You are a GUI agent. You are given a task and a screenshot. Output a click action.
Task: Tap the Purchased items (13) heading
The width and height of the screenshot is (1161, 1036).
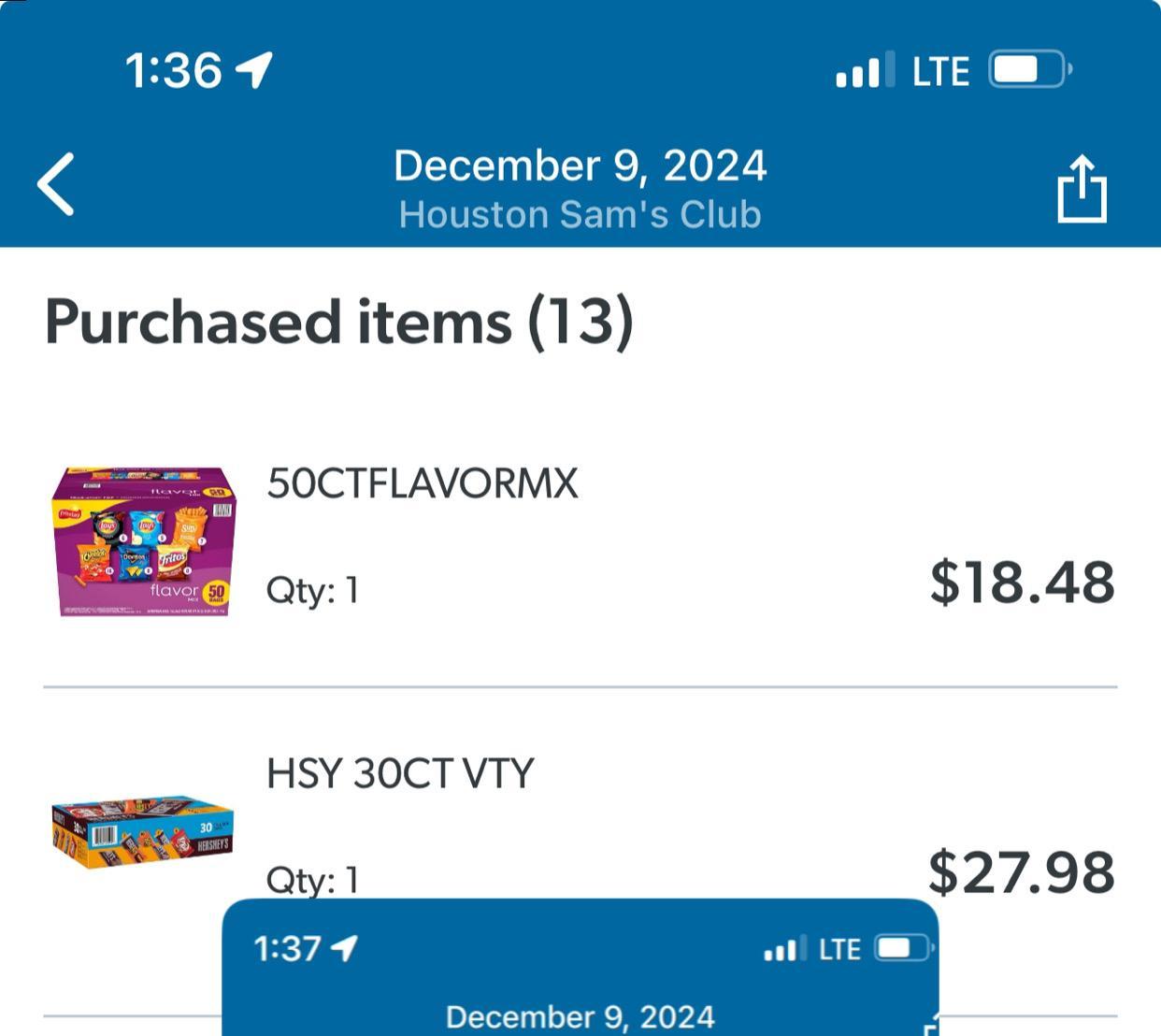[339, 322]
